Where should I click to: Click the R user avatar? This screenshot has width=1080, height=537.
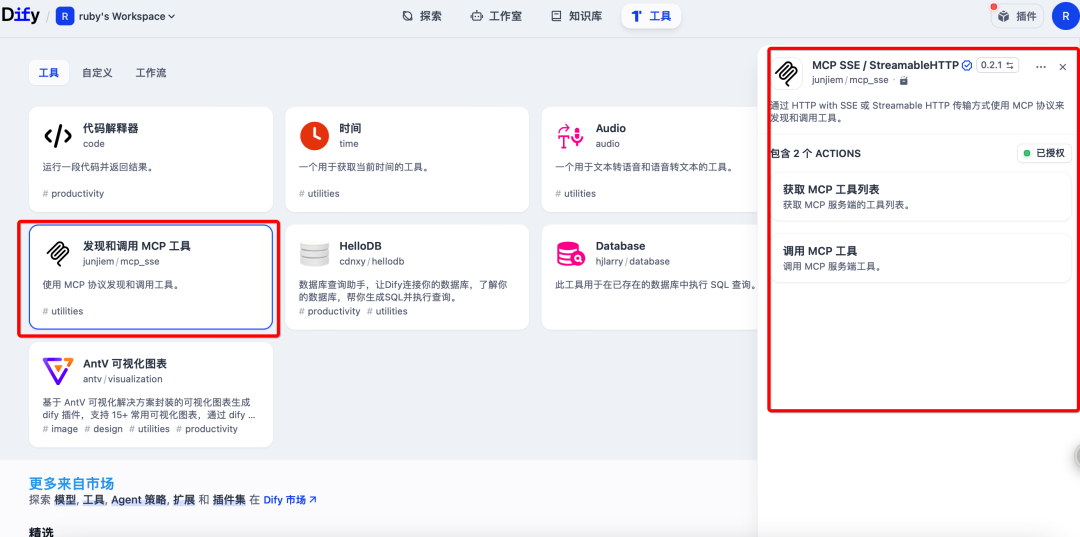pos(1065,16)
